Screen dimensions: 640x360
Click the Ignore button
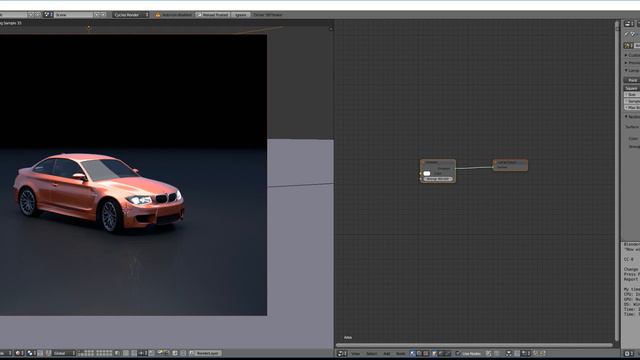[240, 15]
